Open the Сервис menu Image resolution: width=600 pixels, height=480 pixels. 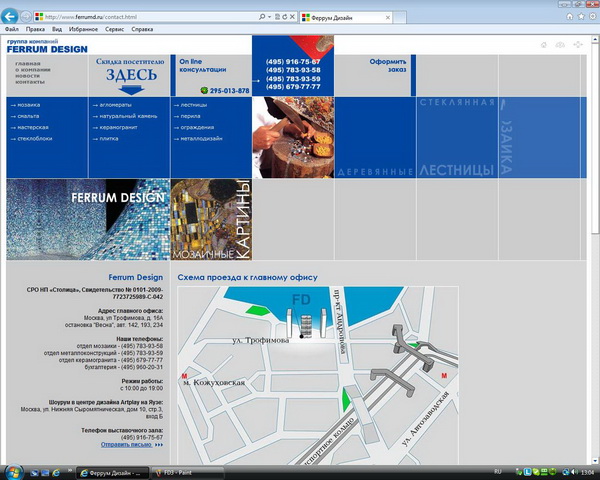[114, 29]
